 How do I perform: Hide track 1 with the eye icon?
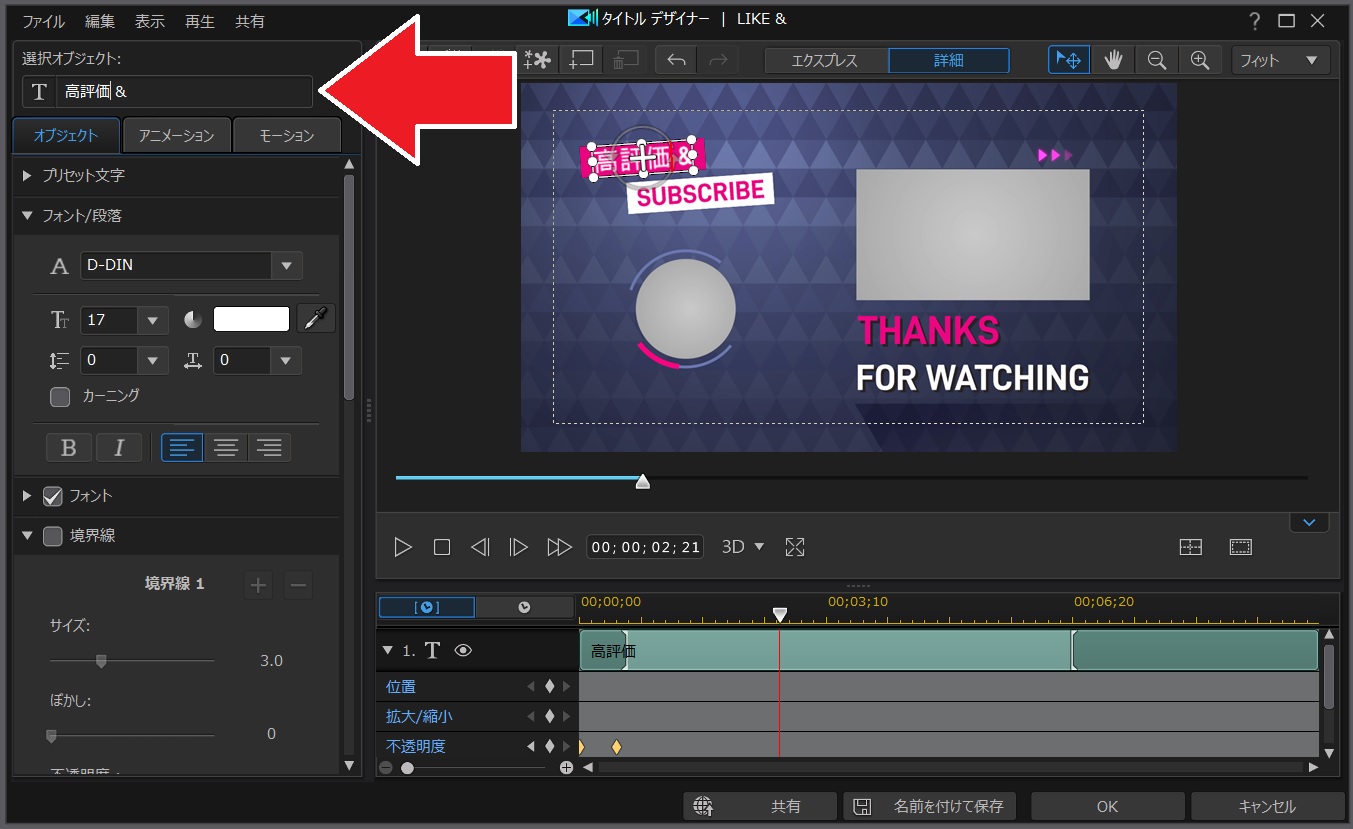(463, 650)
